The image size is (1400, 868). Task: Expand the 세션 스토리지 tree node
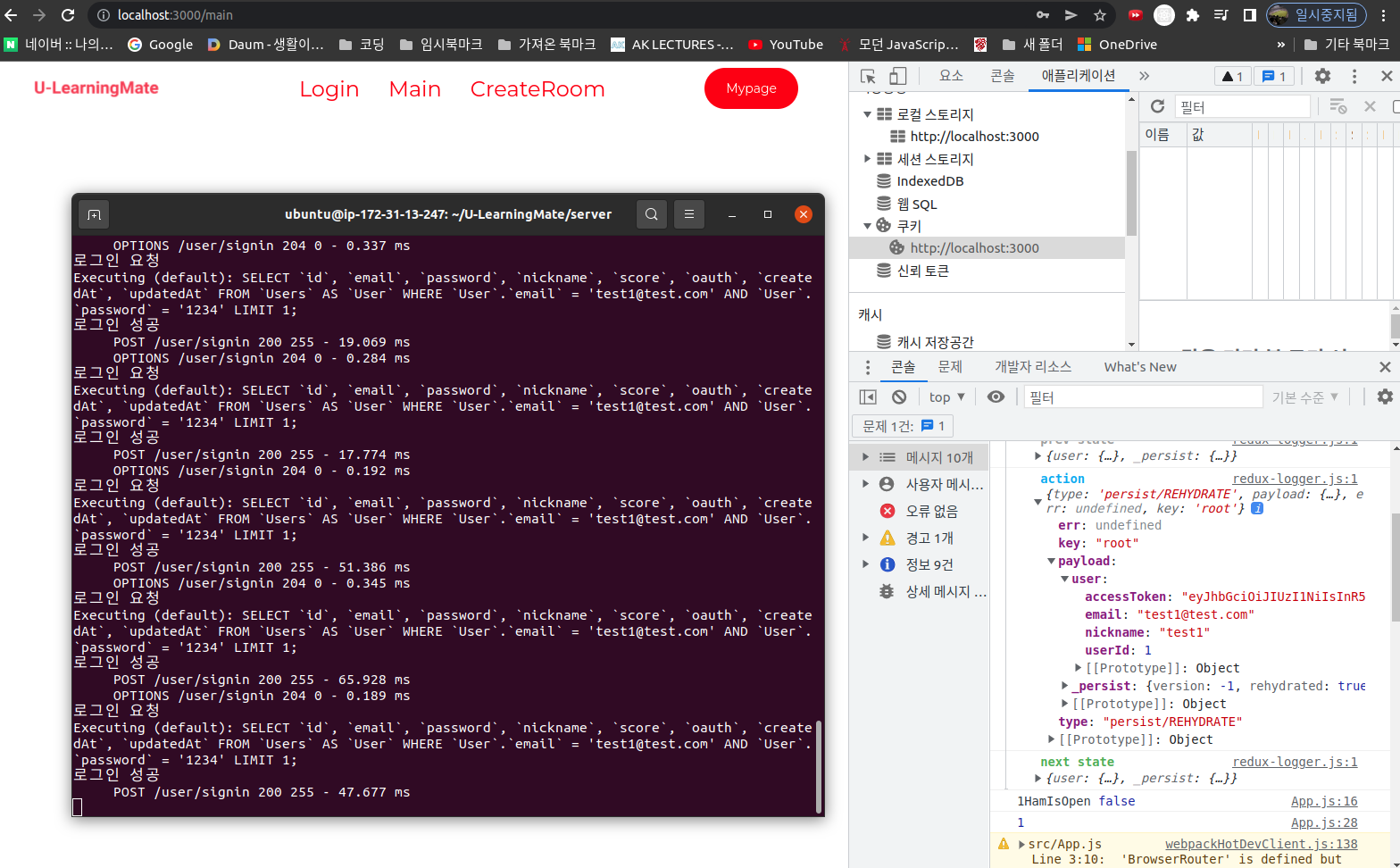867,159
